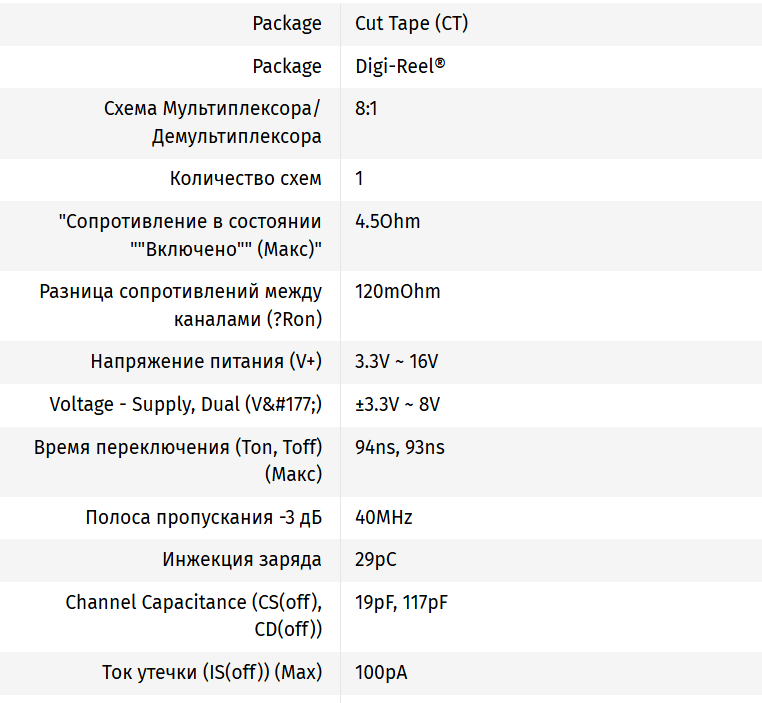Select the "3.3V ~ 16V" supply value
762x703 pixels.
point(397,361)
